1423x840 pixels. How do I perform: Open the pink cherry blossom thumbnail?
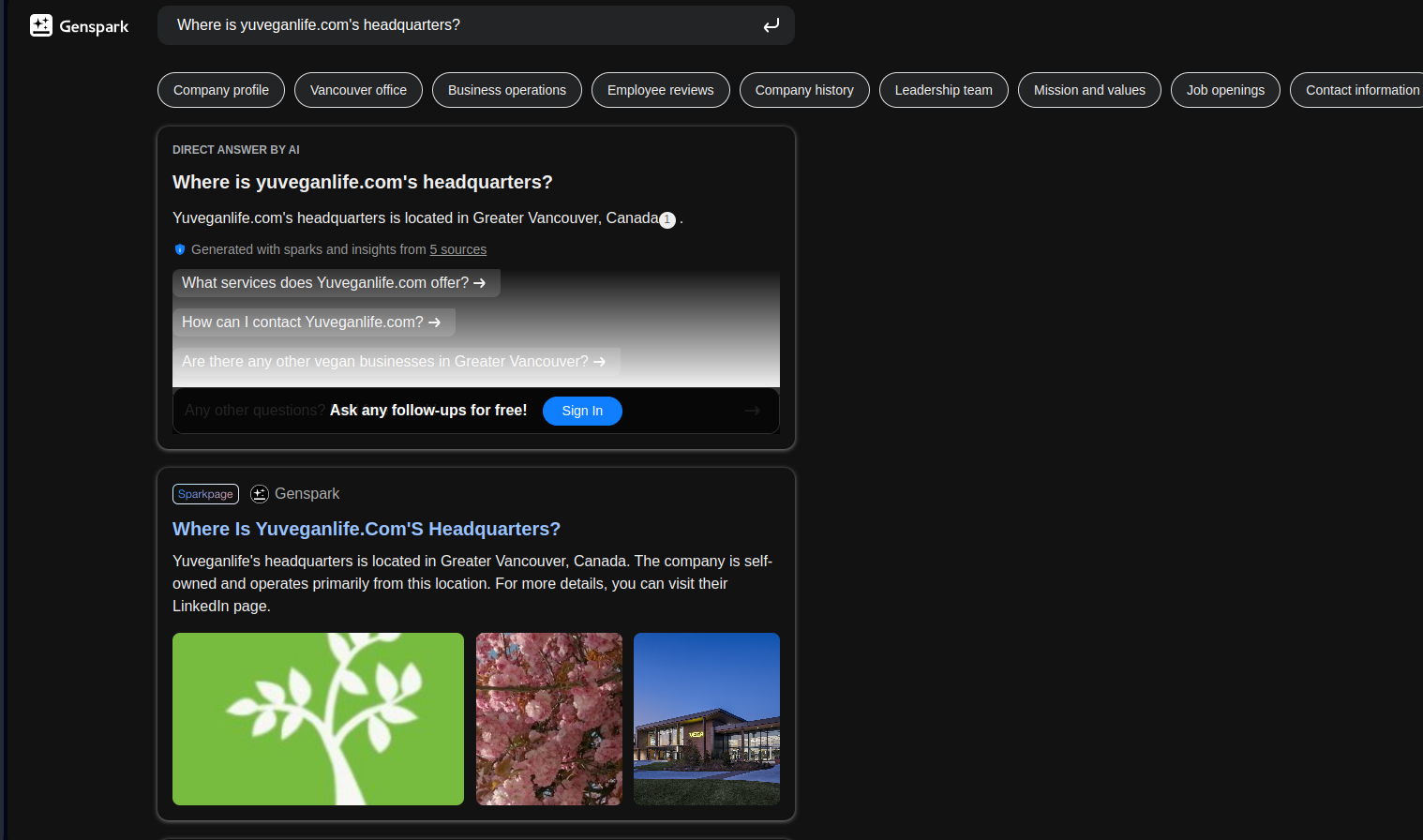point(549,719)
